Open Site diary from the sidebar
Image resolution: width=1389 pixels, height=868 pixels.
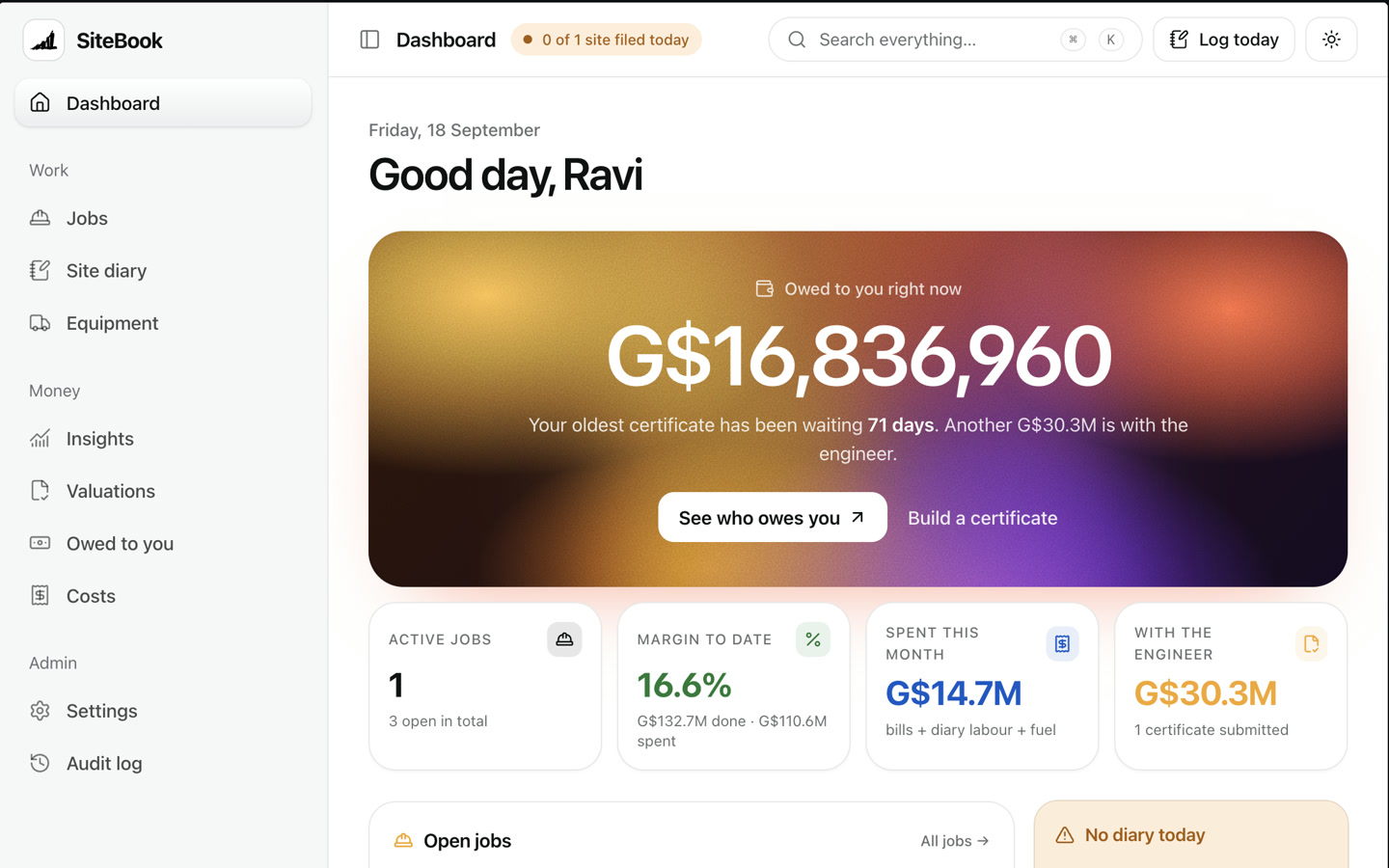163,271
